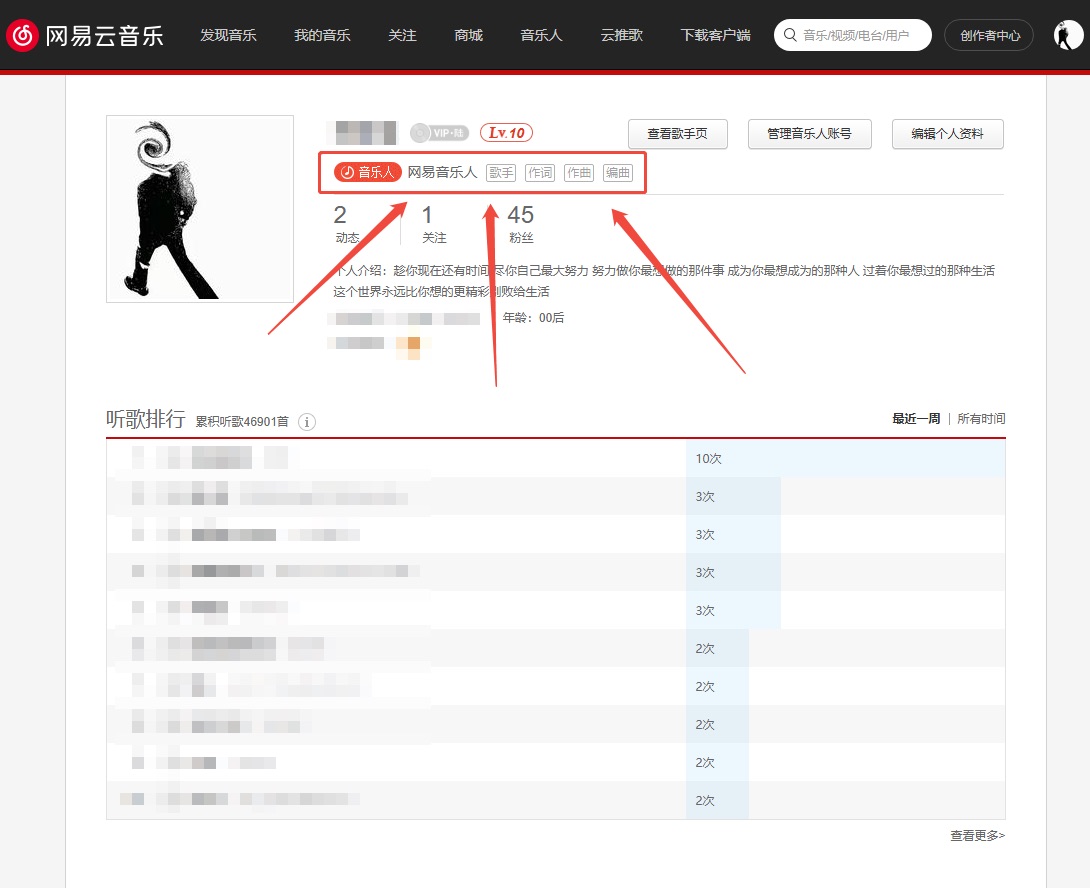The width and height of the screenshot is (1090, 888).
Task: Click the Lv.10 level badge
Action: coord(506,132)
